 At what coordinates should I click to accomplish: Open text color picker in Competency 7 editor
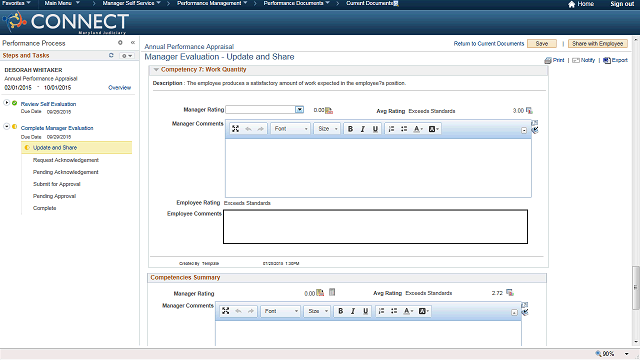[418, 129]
